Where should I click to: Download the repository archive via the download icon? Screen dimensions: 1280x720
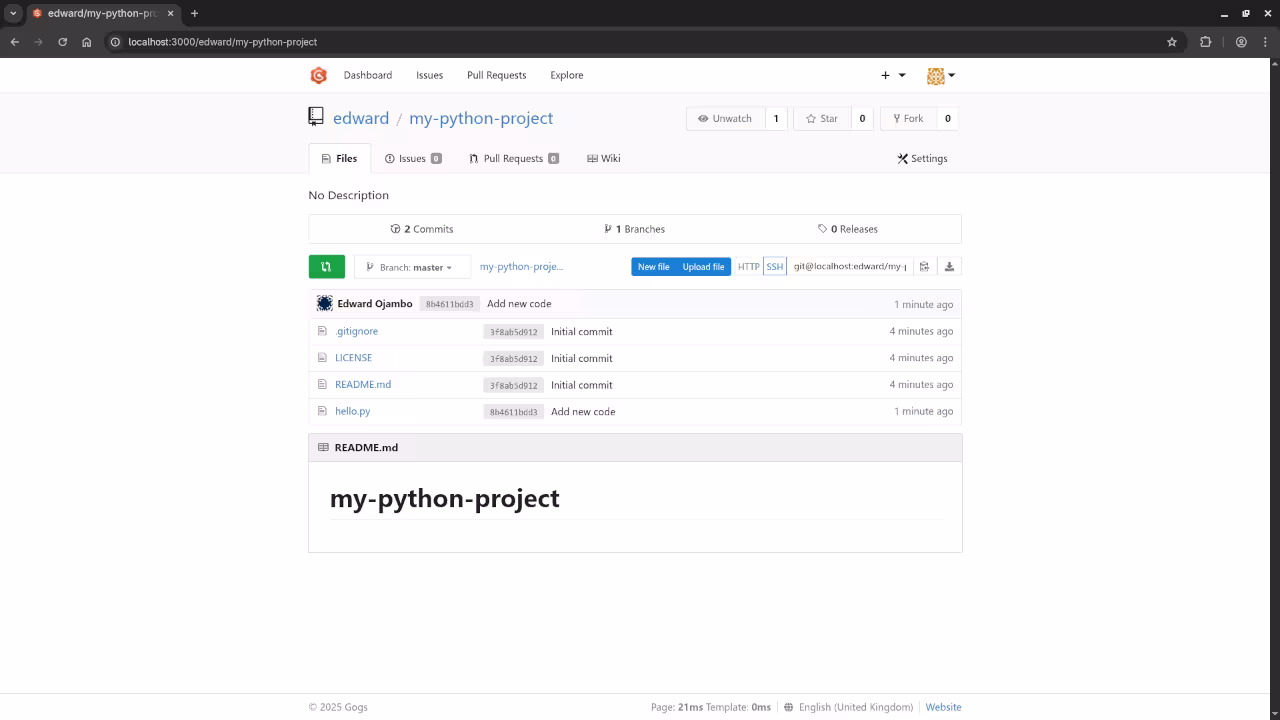click(x=949, y=266)
